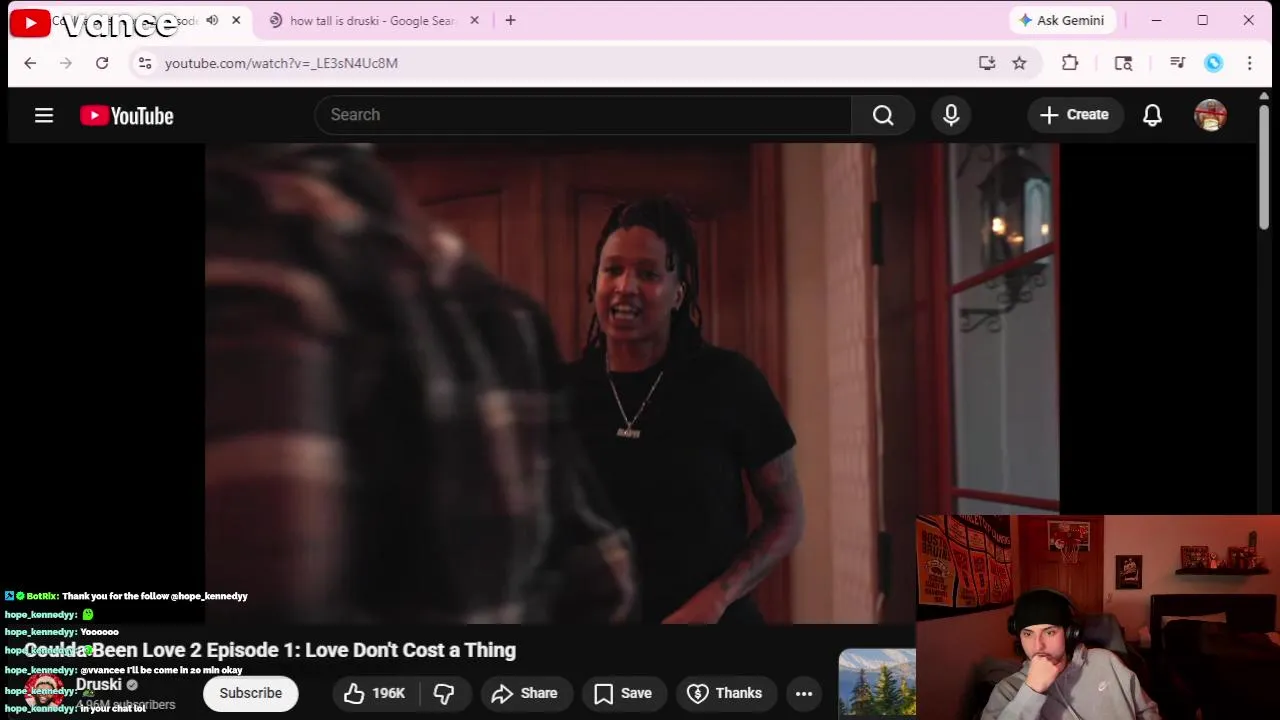Click the blue Chrome profile icon
Image resolution: width=1280 pixels, height=720 pixels.
pyautogui.click(x=1213, y=63)
